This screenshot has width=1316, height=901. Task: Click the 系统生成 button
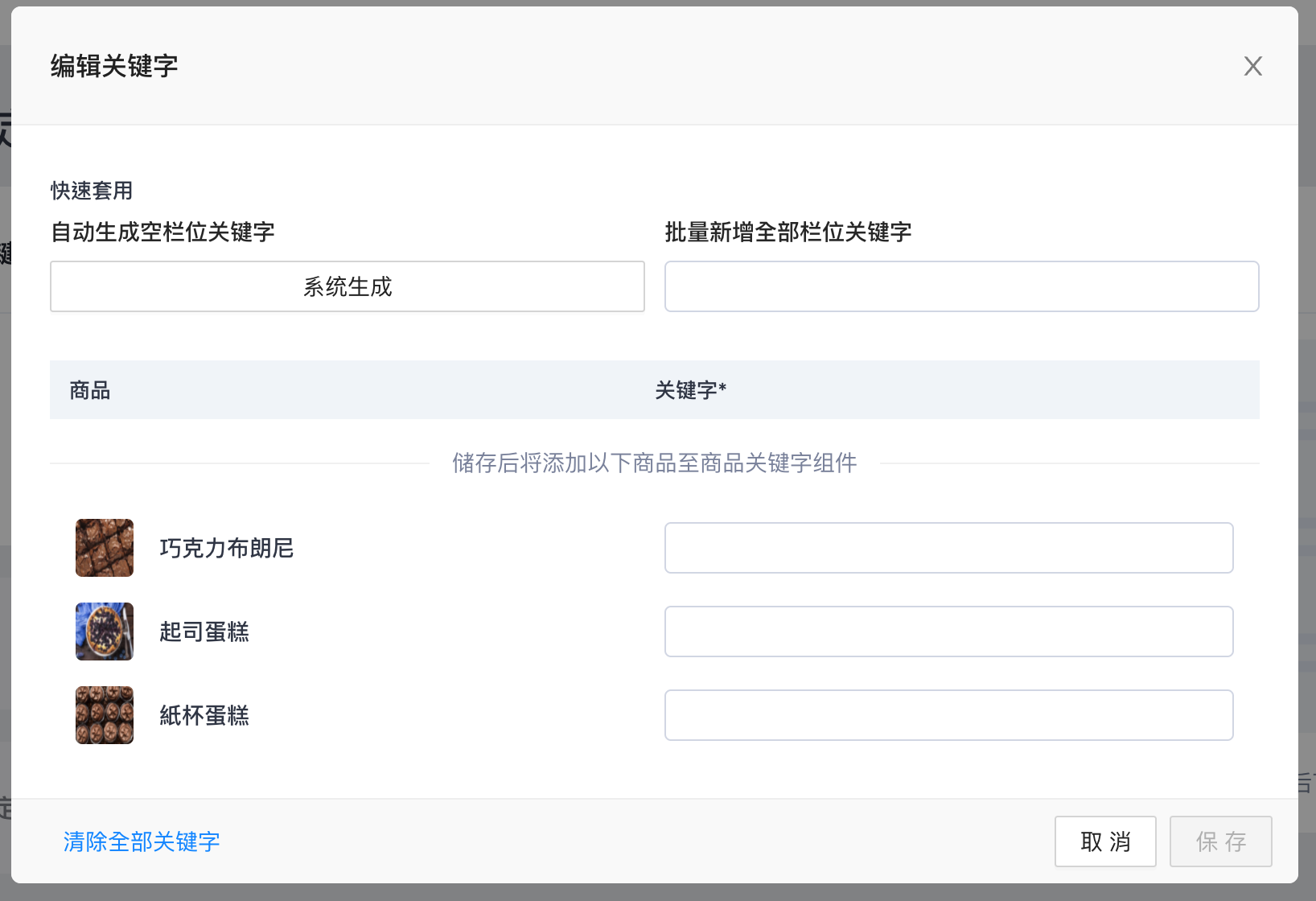coord(348,286)
